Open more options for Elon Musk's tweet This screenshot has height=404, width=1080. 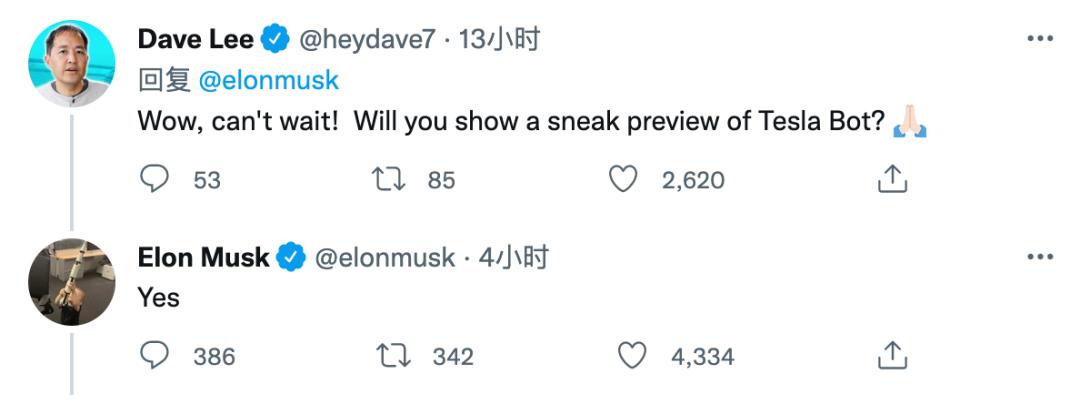pos(1040,257)
